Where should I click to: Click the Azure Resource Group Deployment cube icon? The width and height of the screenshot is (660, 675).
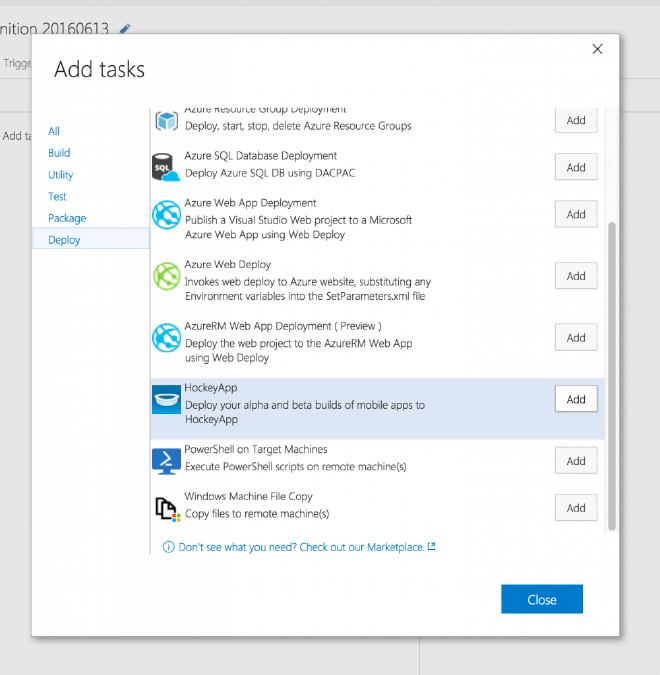pyautogui.click(x=166, y=121)
